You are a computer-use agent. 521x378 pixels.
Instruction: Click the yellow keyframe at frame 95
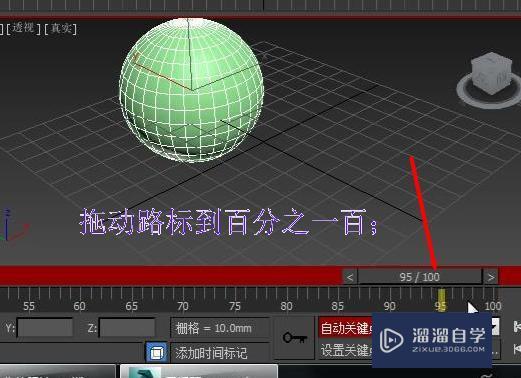[x=441, y=300]
